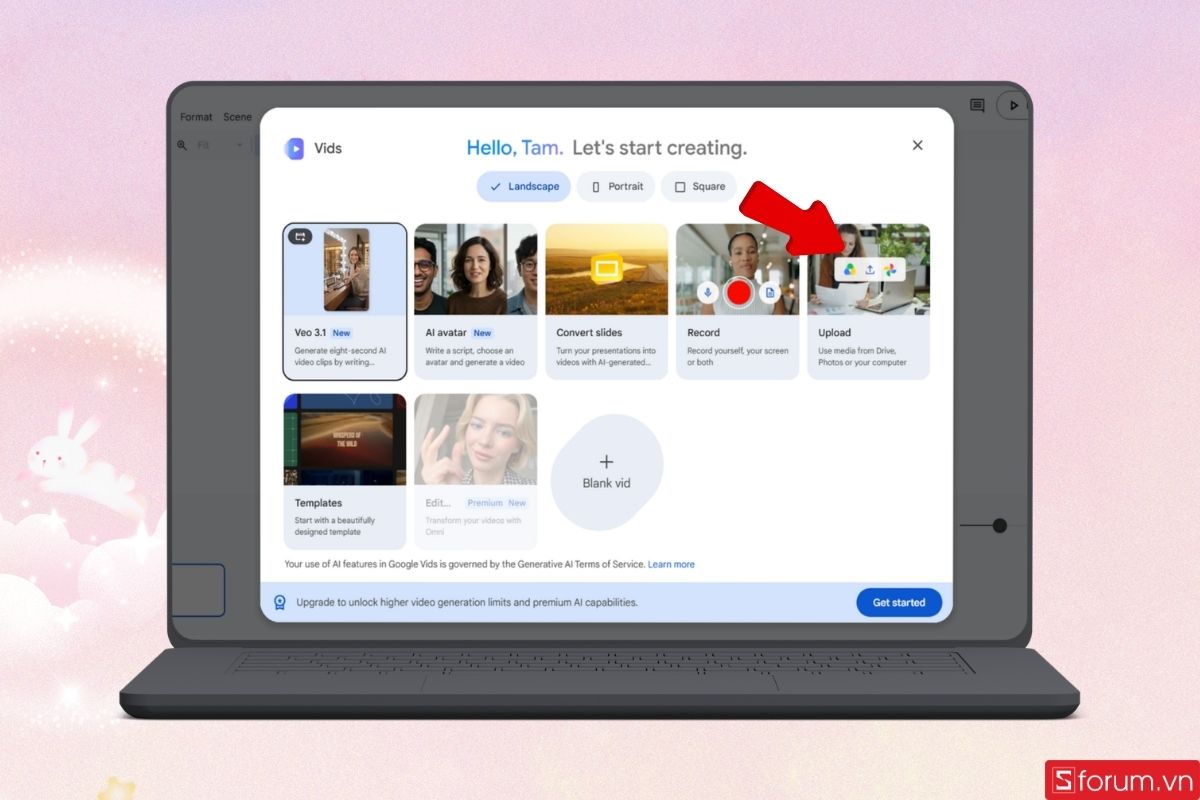The width and height of the screenshot is (1200, 800).
Task: Click the zoom magnifier icon in toolbar
Action: pyautogui.click(x=182, y=145)
